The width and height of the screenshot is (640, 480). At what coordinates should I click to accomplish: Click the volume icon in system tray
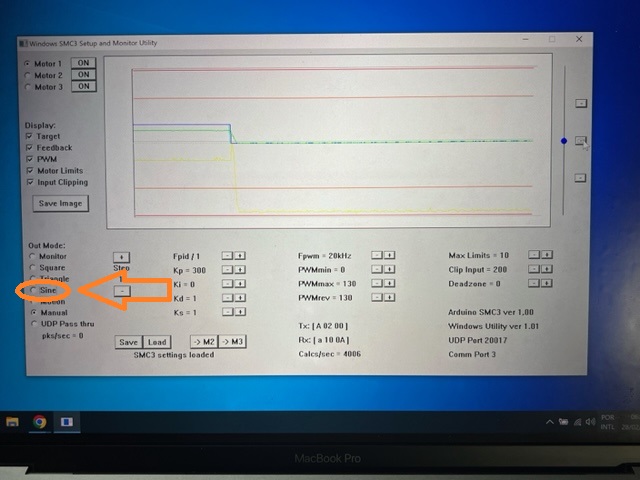coord(590,422)
